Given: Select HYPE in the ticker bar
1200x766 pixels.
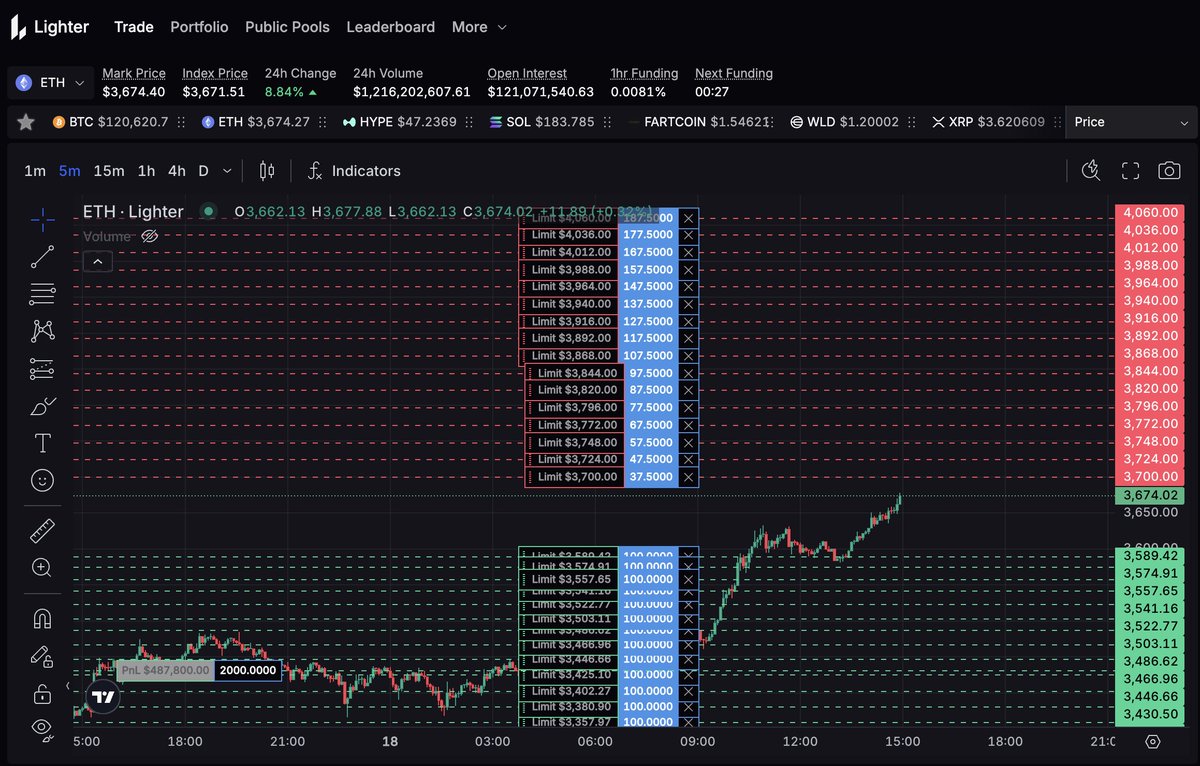Looking at the screenshot, I should tap(399, 122).
